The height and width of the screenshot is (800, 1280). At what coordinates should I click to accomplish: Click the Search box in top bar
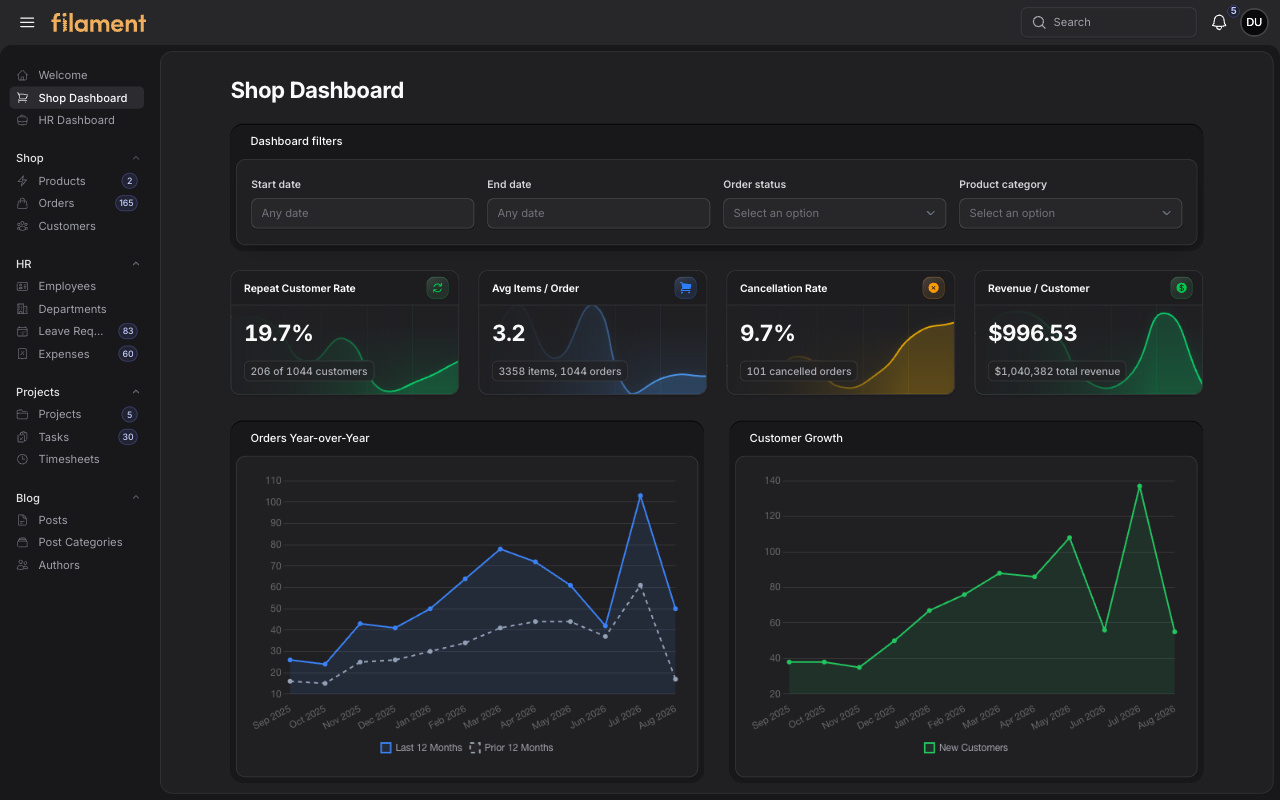click(1108, 22)
